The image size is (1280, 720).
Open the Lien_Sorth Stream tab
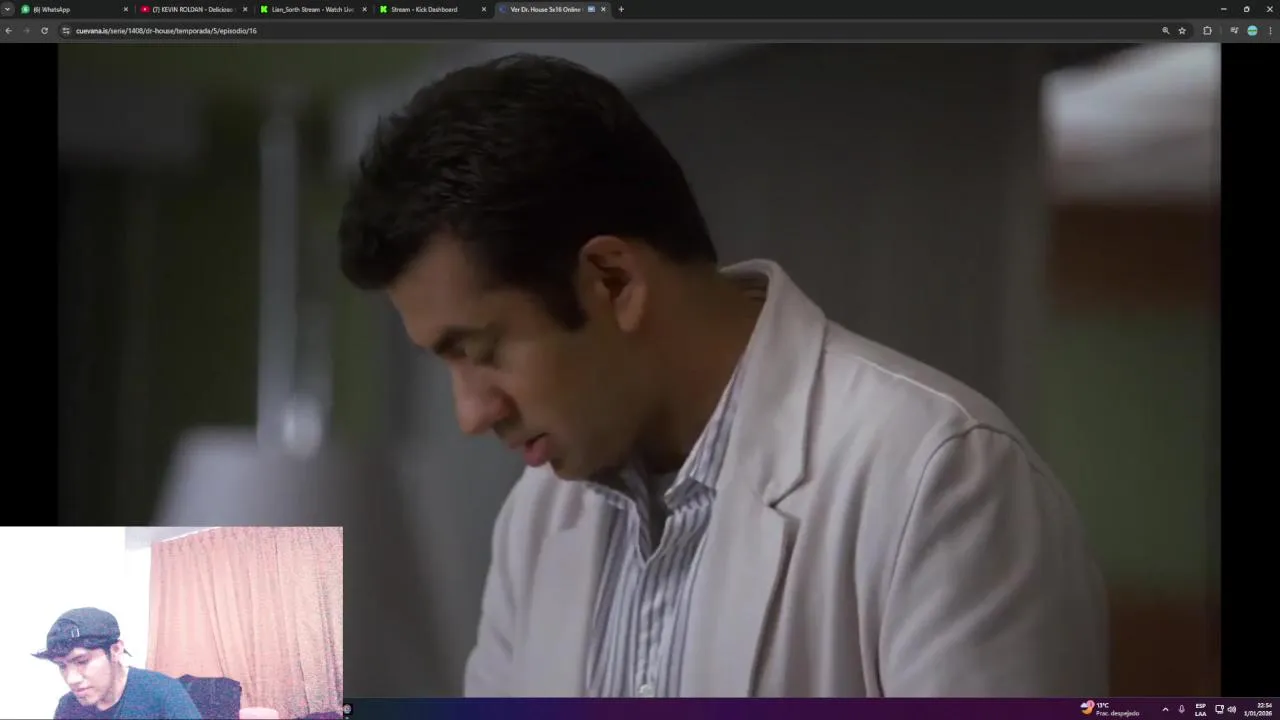pyautogui.click(x=313, y=9)
